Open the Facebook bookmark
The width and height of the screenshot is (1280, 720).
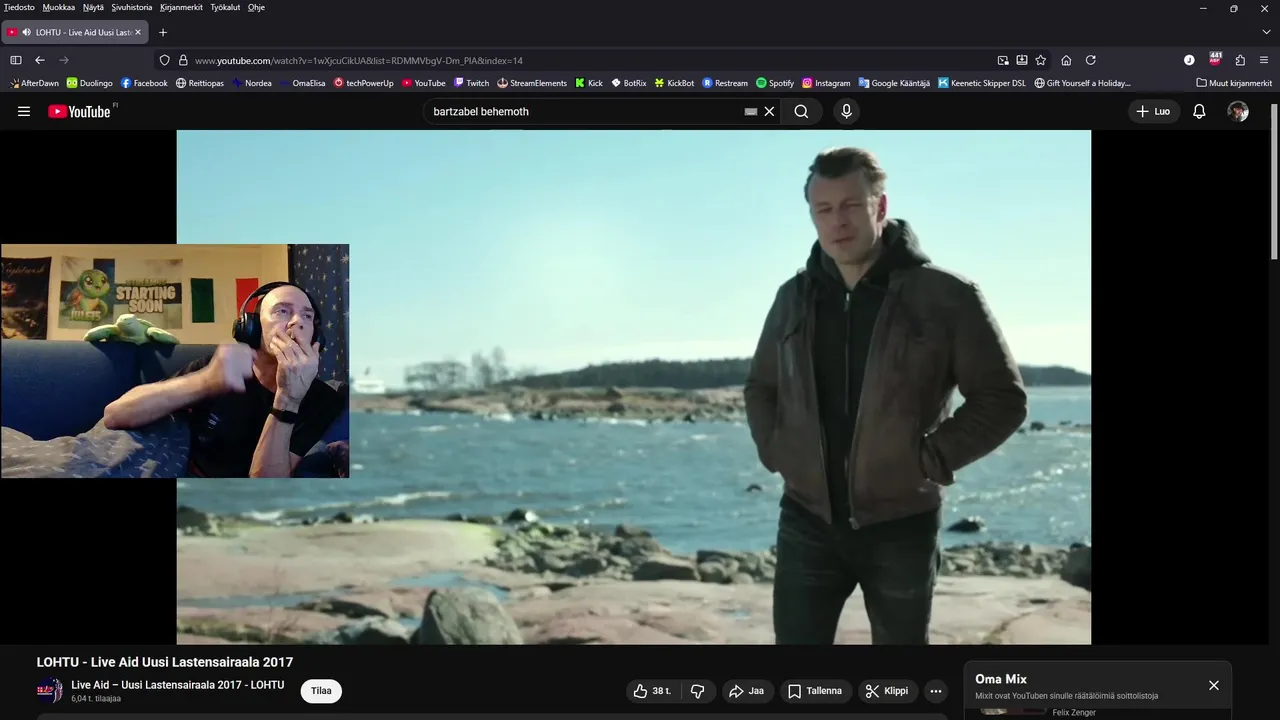(144, 83)
